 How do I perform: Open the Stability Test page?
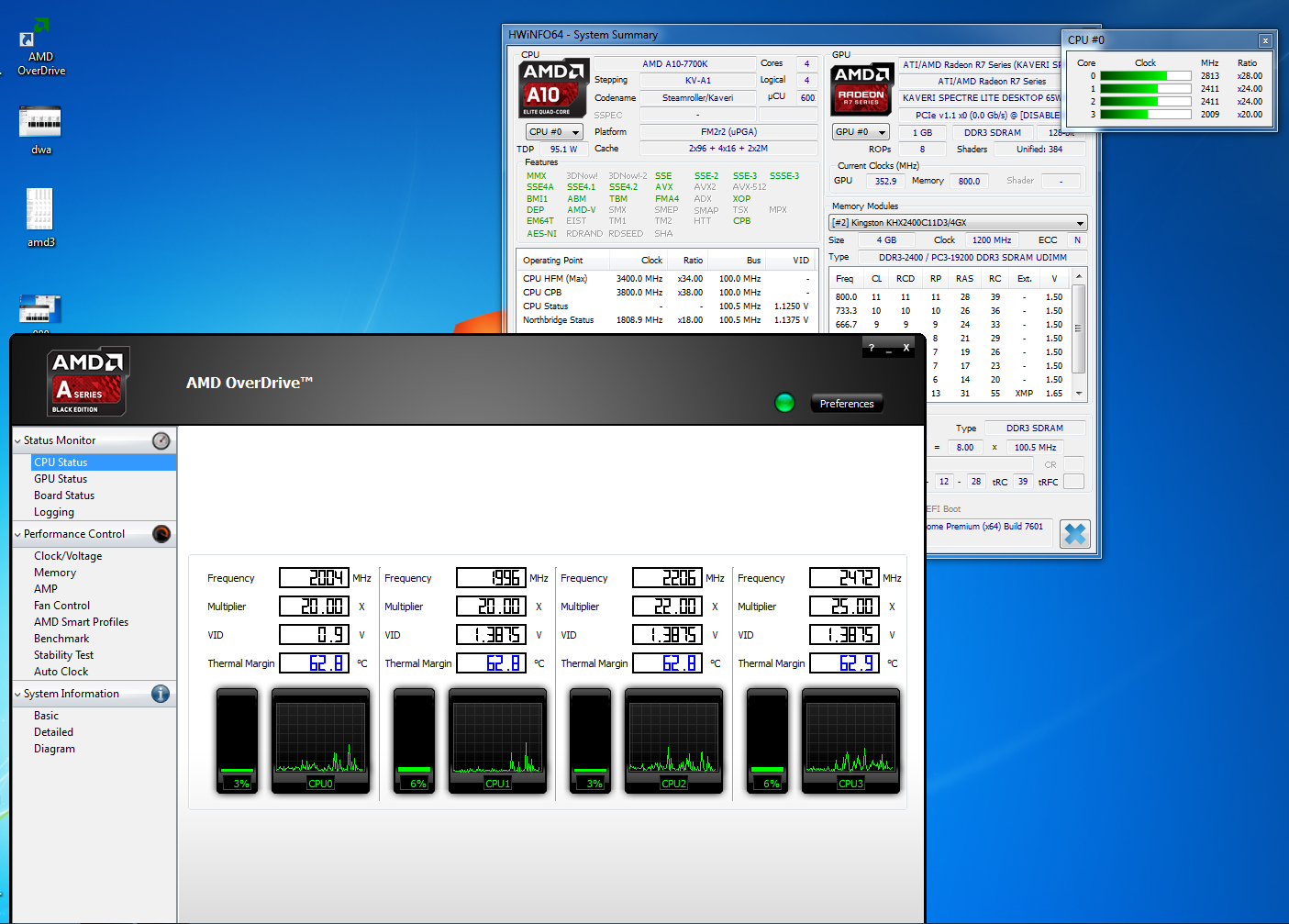pyautogui.click(x=63, y=655)
